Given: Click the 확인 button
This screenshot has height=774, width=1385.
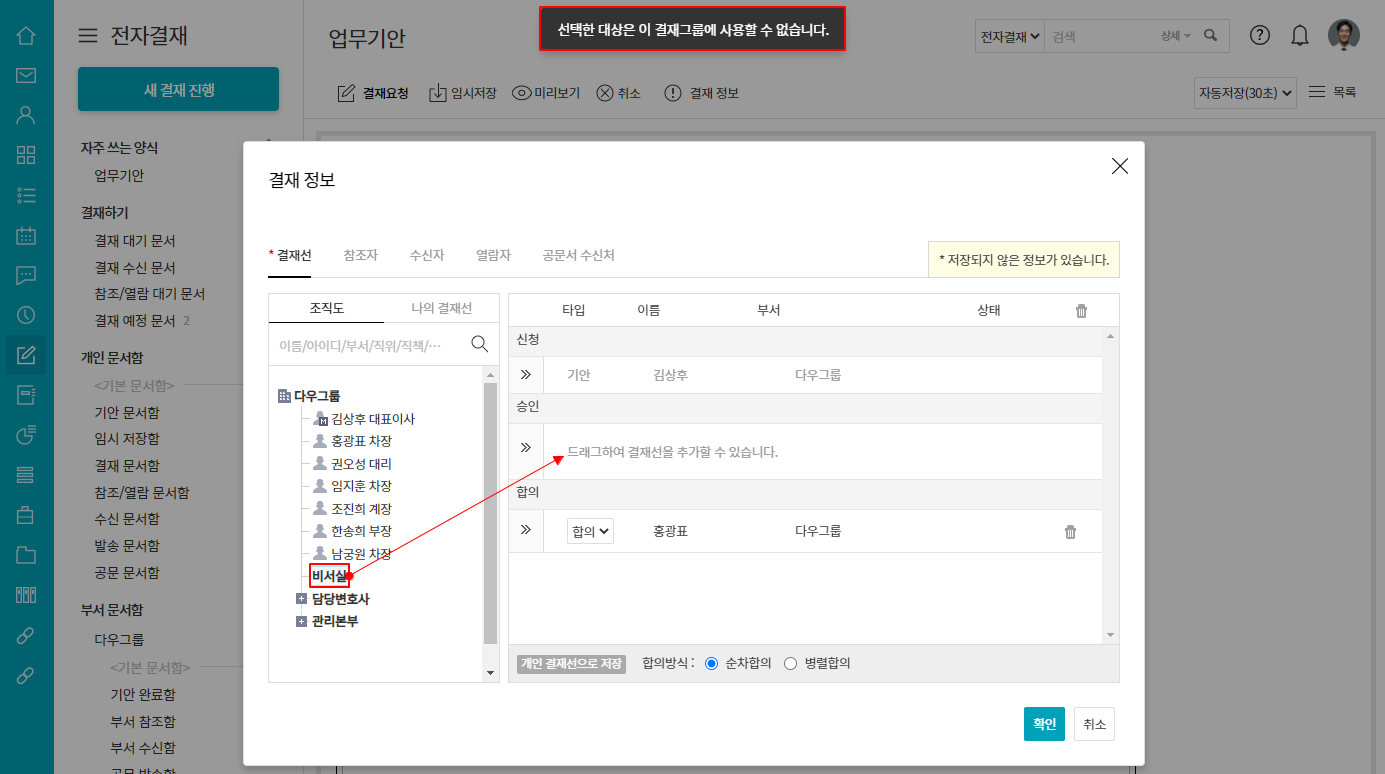Looking at the screenshot, I should tap(1044, 724).
